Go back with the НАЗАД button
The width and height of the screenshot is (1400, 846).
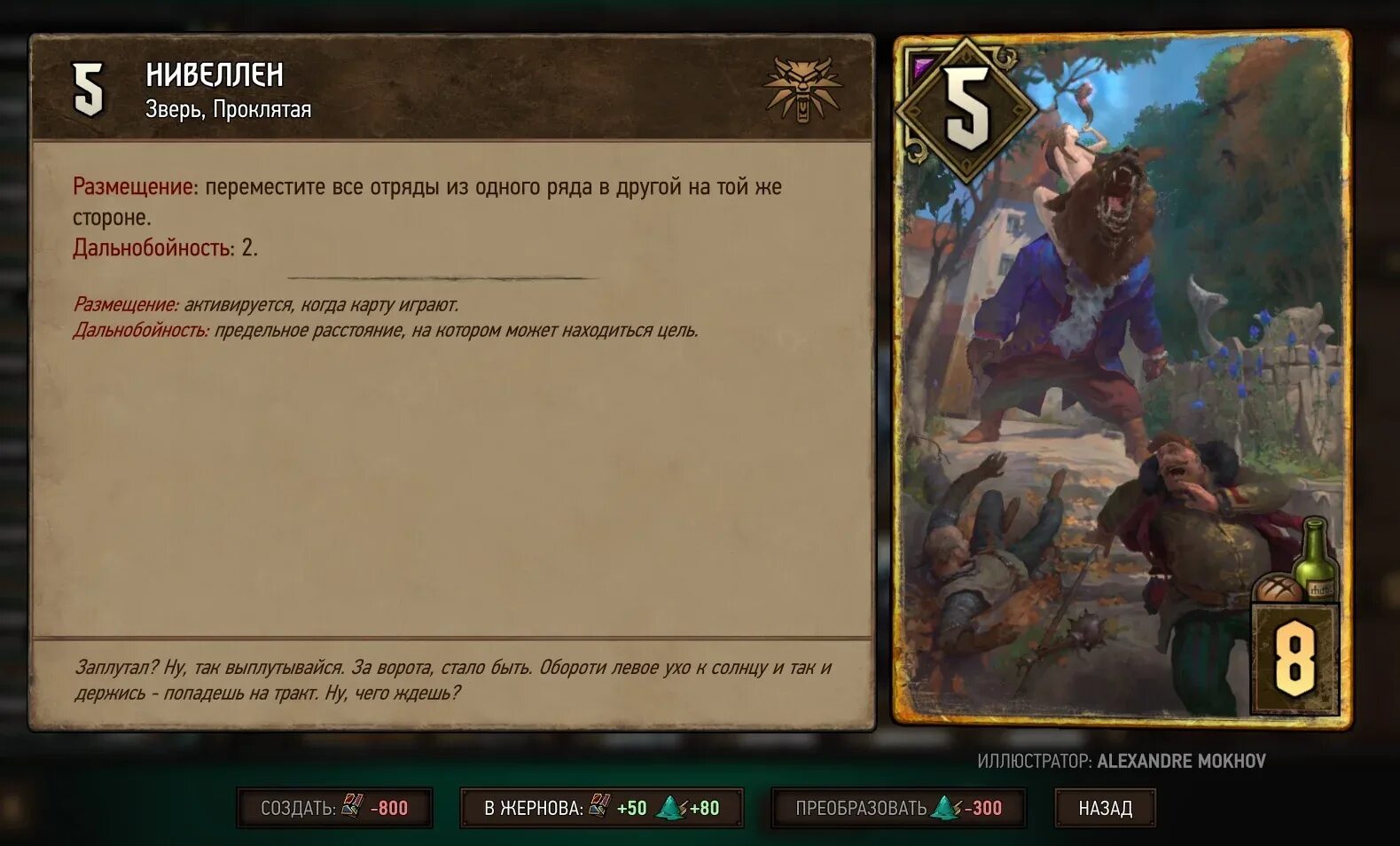(x=1105, y=808)
